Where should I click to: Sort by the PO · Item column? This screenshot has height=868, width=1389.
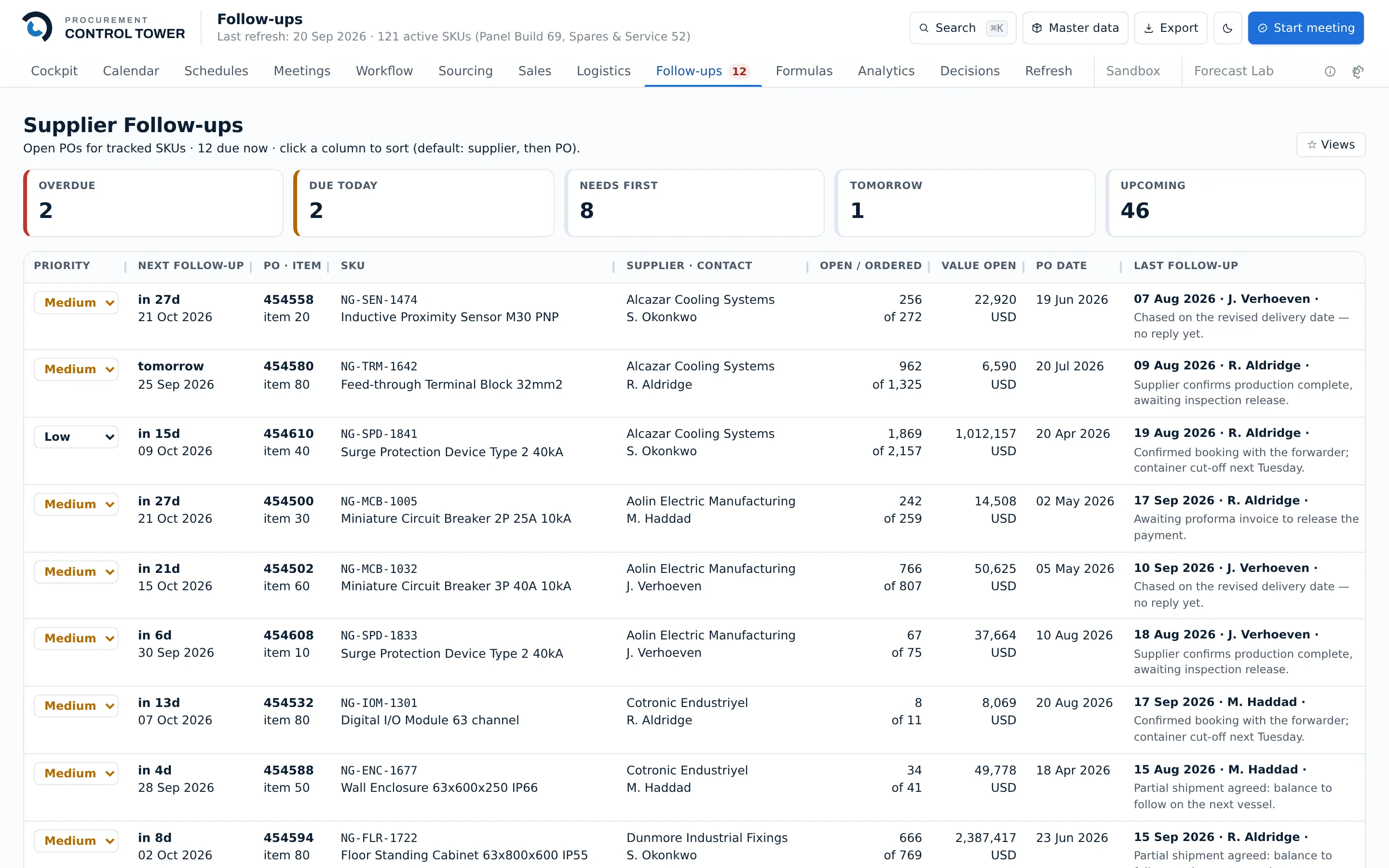click(292, 266)
